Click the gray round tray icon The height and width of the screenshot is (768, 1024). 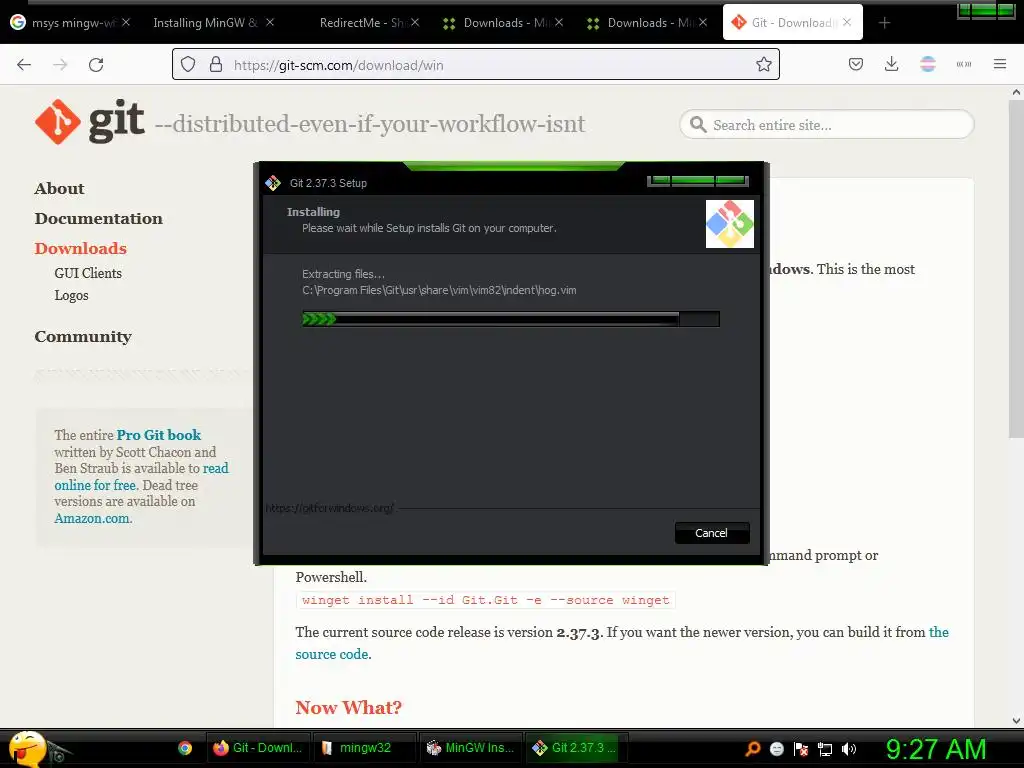776,748
